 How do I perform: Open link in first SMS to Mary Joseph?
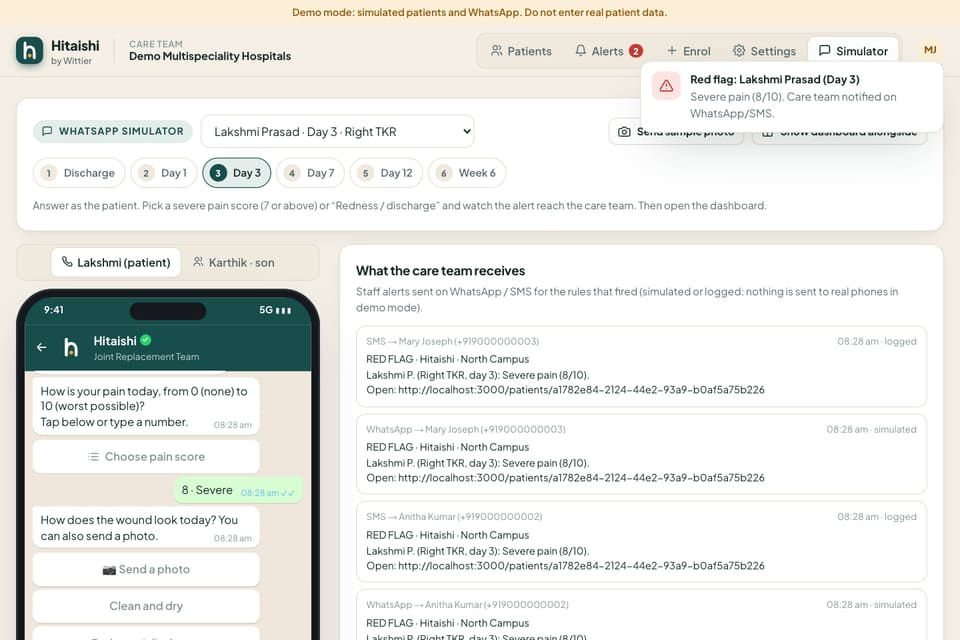581,390
